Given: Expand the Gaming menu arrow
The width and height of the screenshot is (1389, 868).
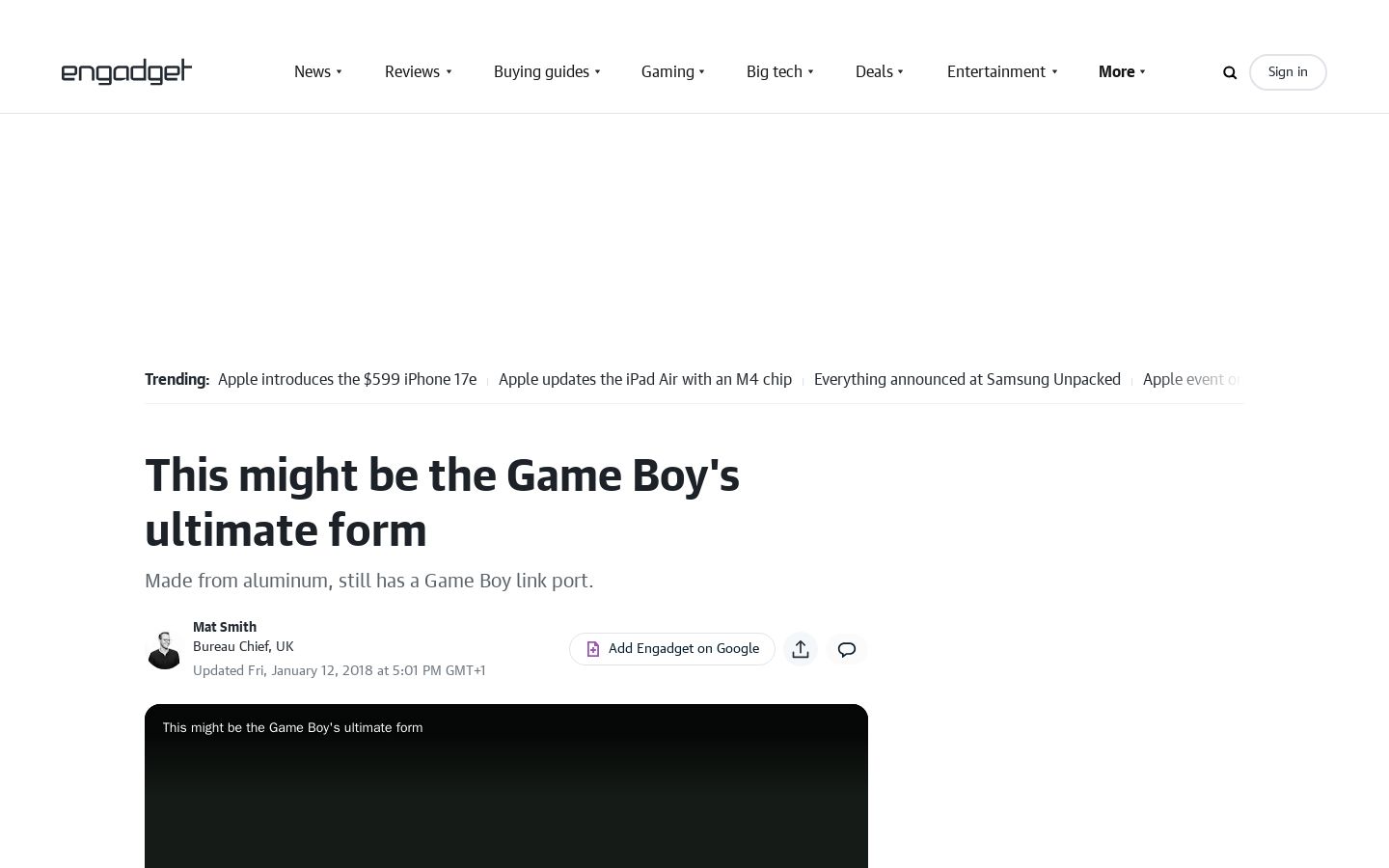Looking at the screenshot, I should (x=701, y=72).
